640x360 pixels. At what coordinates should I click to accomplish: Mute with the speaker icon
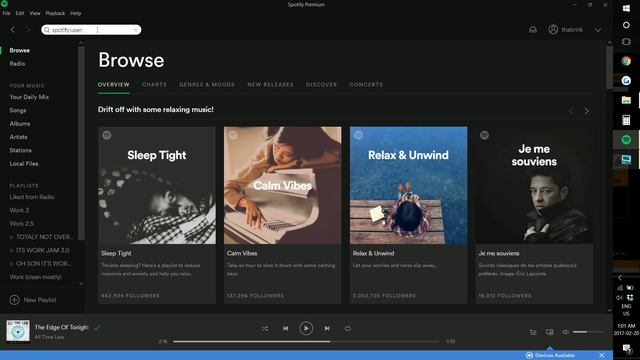[565, 332]
